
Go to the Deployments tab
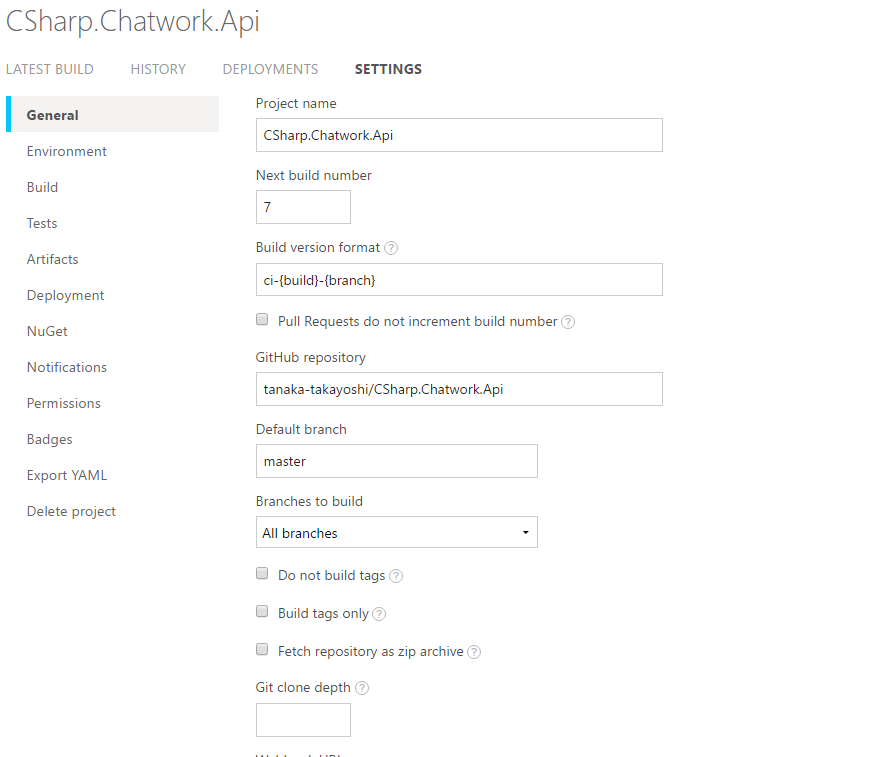click(x=270, y=69)
